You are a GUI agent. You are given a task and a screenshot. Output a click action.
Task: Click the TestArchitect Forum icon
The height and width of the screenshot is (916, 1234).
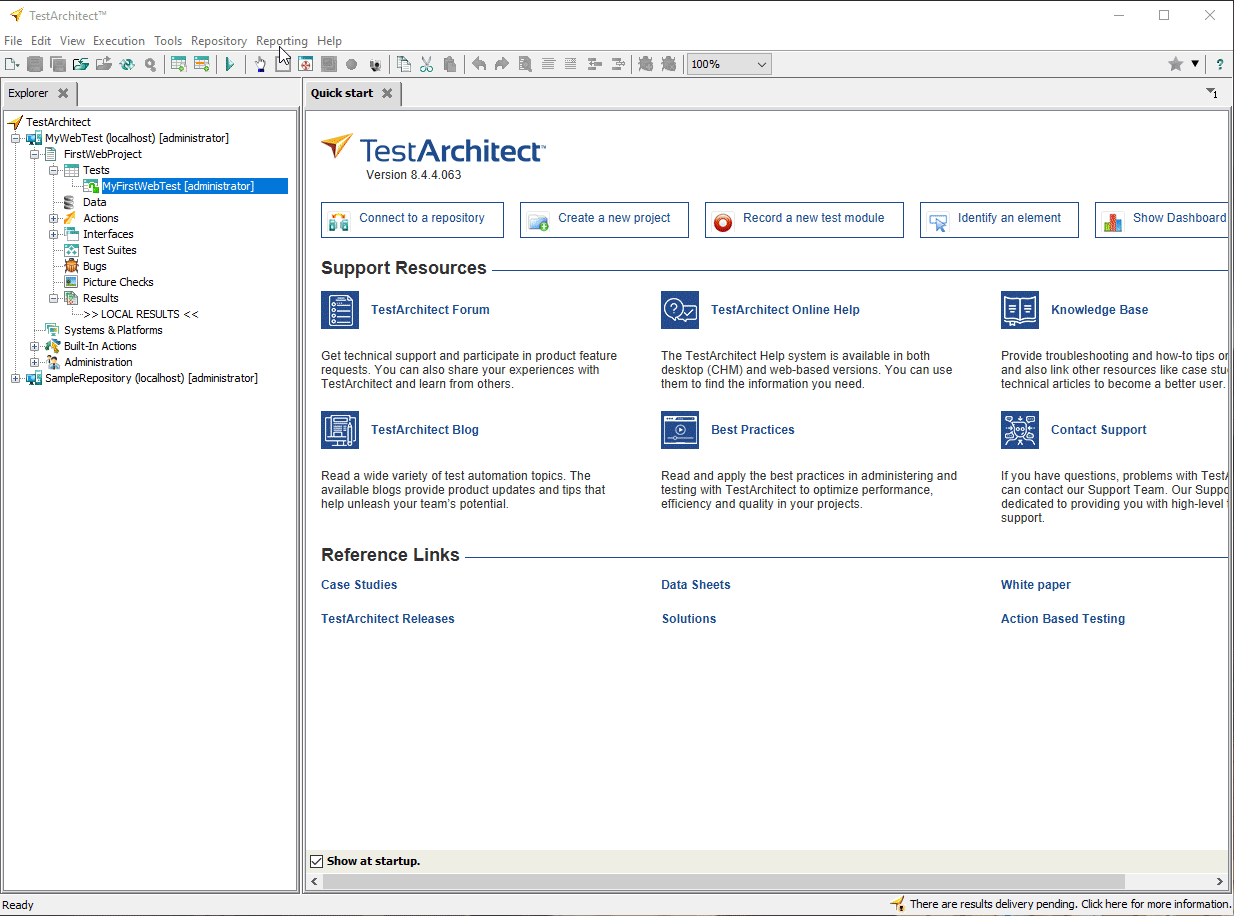pyautogui.click(x=340, y=310)
